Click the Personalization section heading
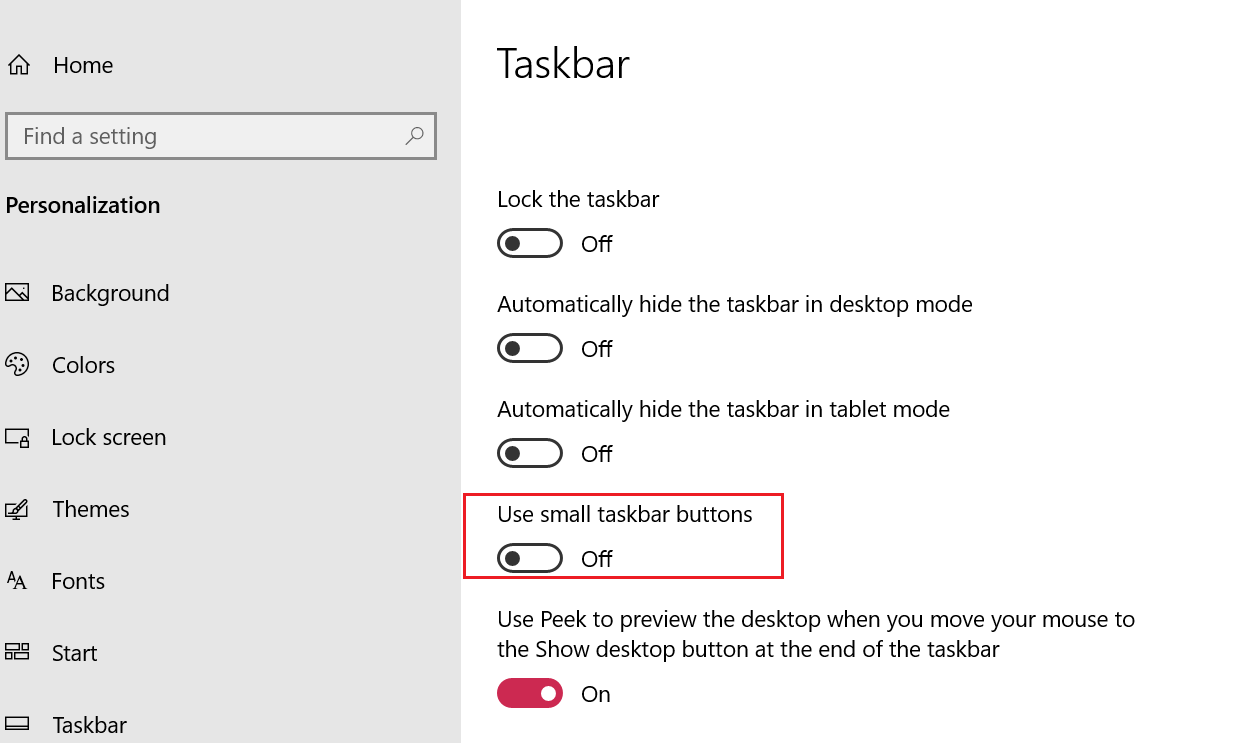This screenshot has height=743, width=1236. click(x=83, y=205)
